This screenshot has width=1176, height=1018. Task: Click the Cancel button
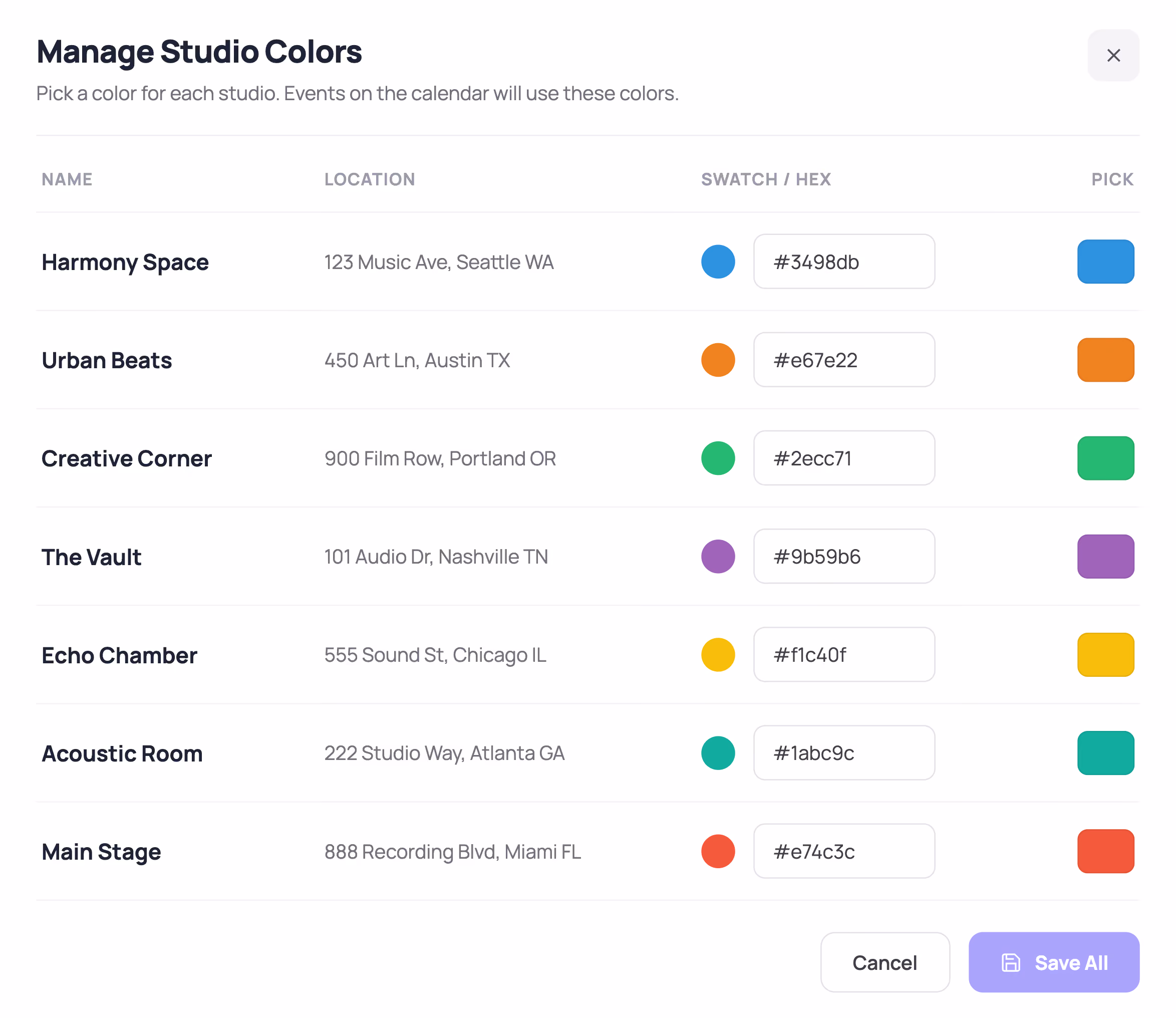point(885,962)
